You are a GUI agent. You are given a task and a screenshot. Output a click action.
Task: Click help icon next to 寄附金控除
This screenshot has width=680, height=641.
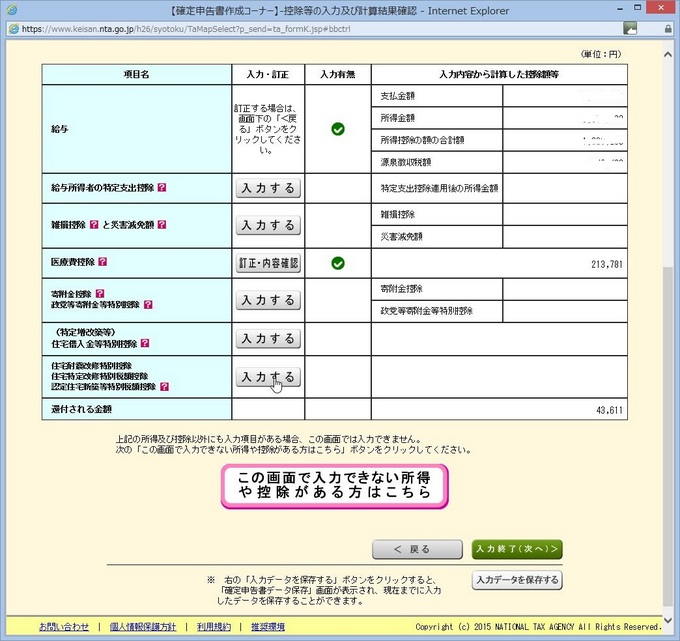[x=99, y=294]
